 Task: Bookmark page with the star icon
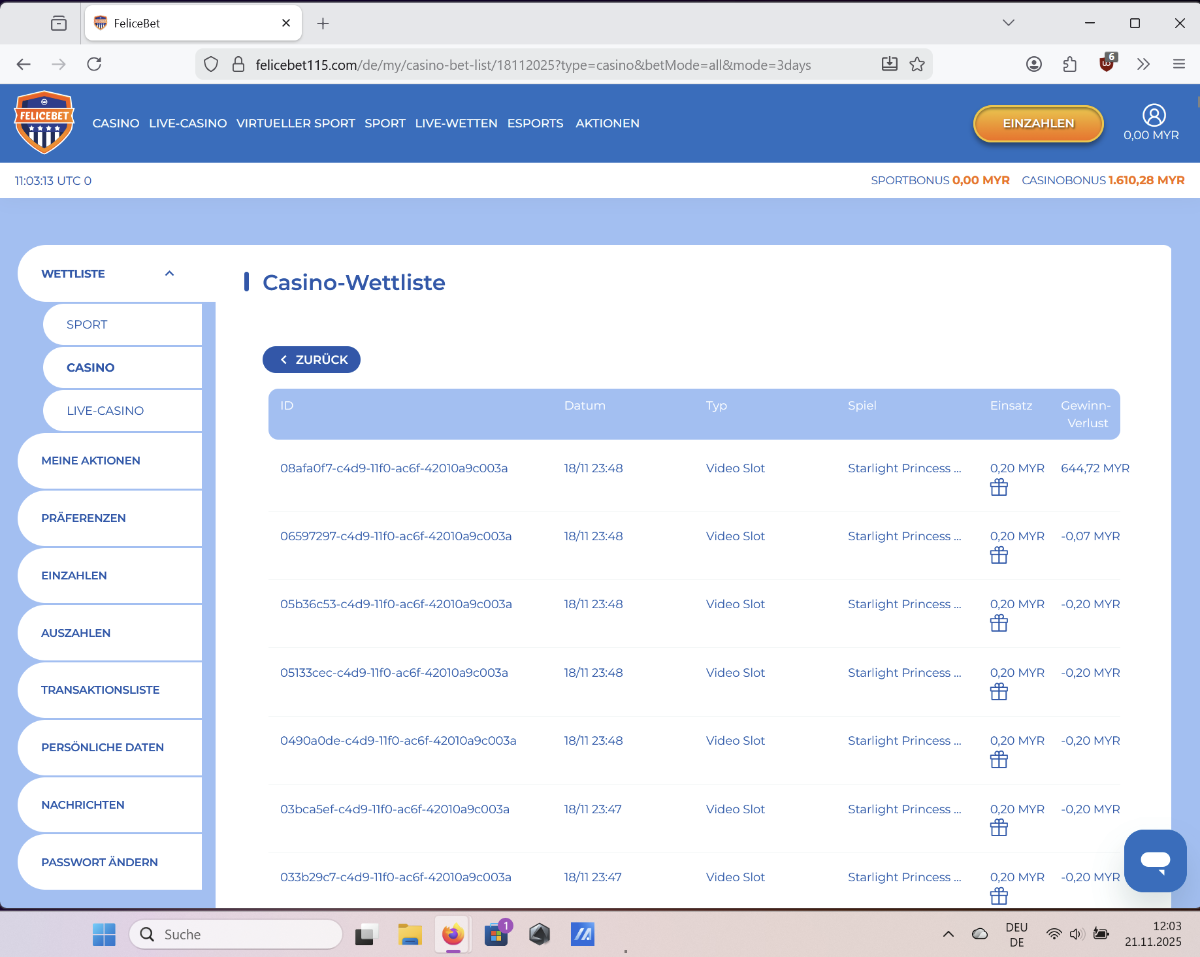click(917, 64)
